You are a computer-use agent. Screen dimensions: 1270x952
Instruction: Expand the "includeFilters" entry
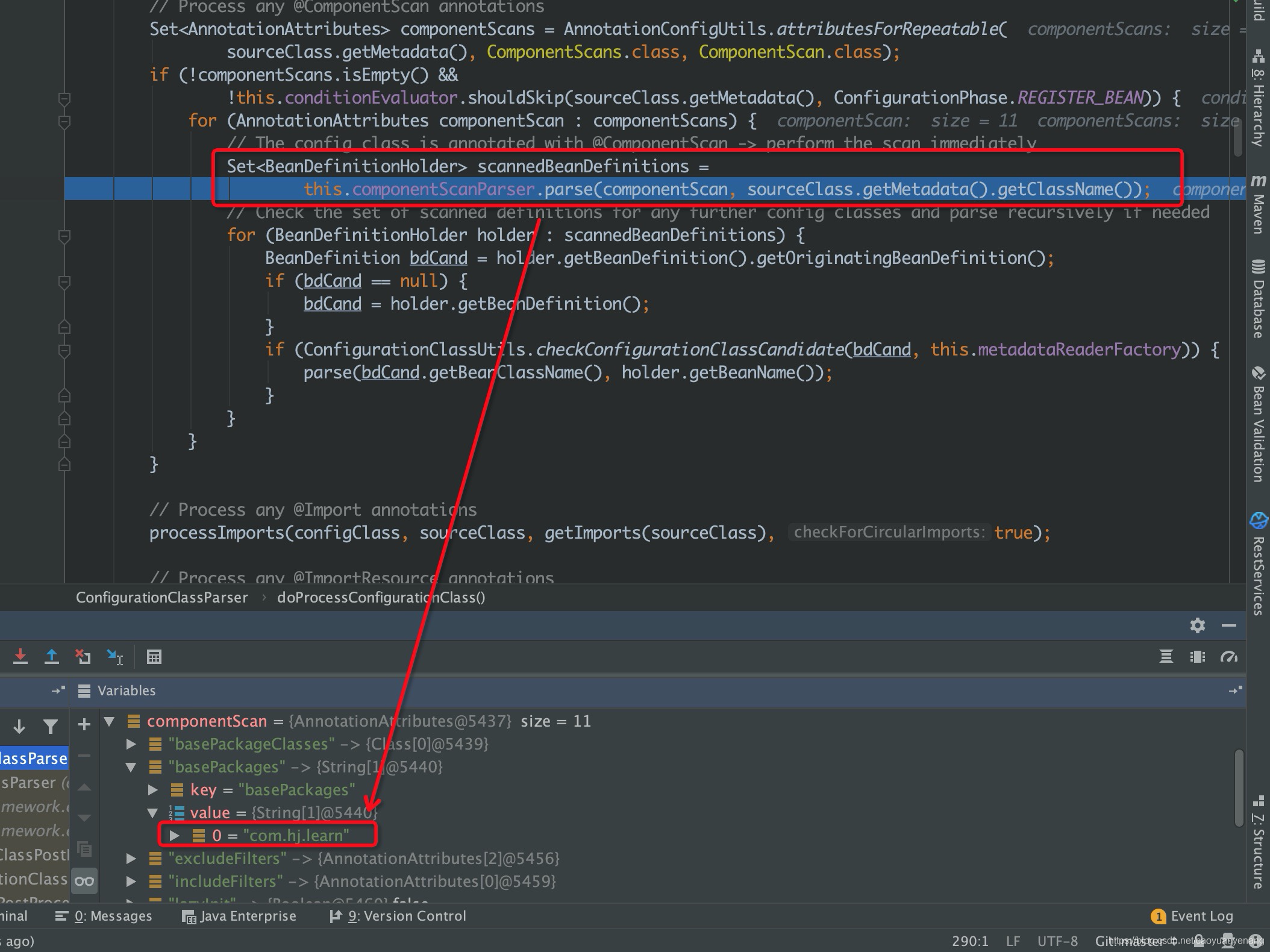(x=131, y=882)
